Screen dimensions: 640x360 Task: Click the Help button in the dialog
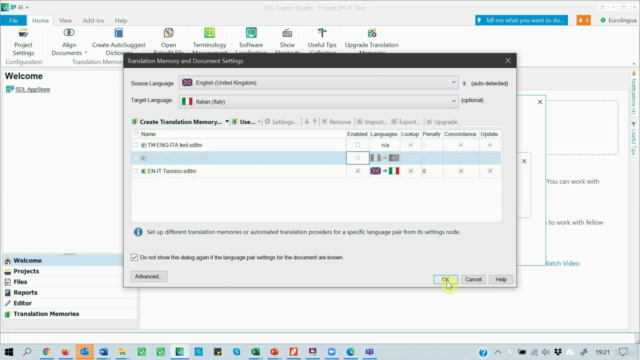point(501,279)
